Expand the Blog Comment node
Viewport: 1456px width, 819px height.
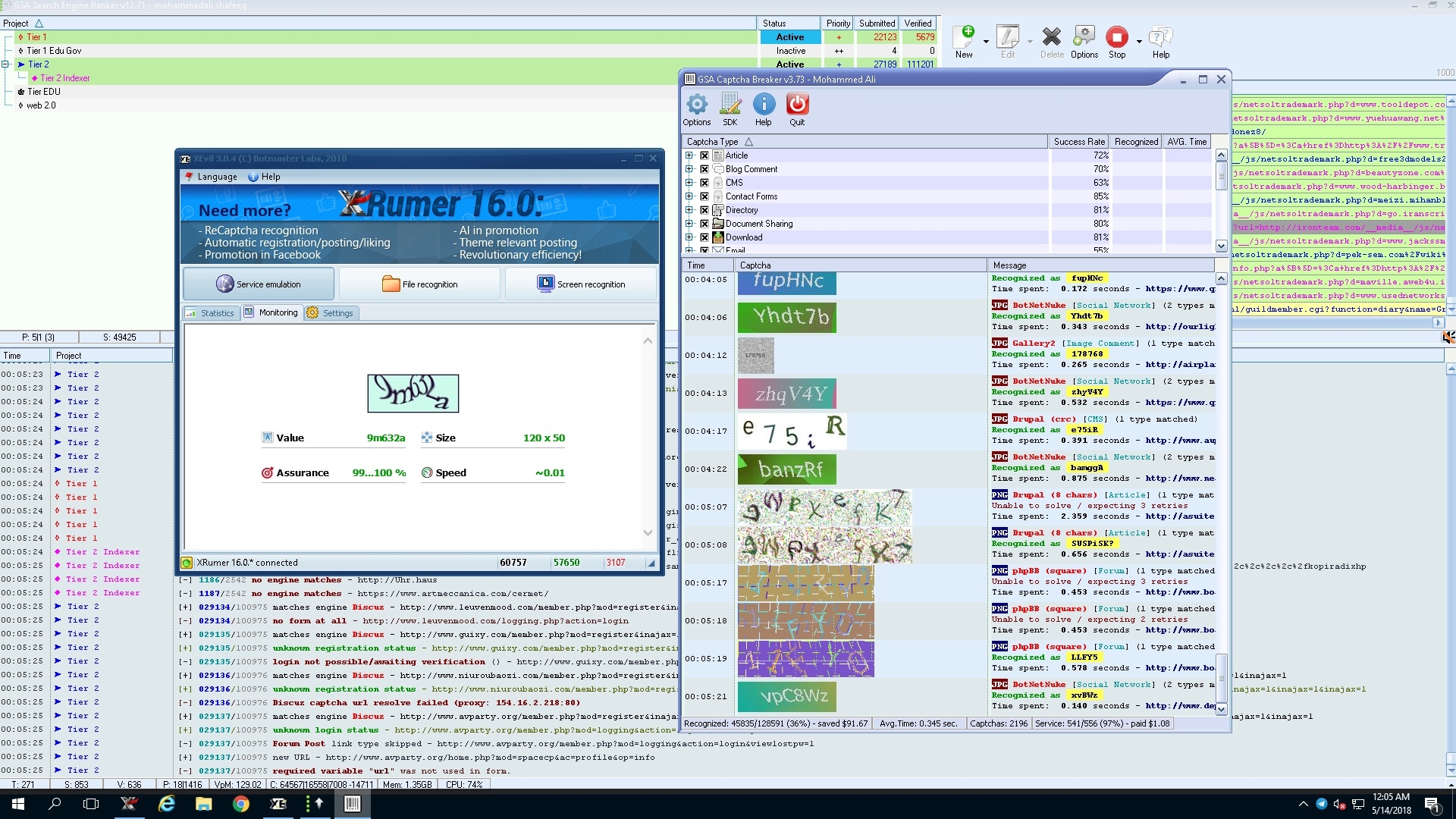point(689,169)
